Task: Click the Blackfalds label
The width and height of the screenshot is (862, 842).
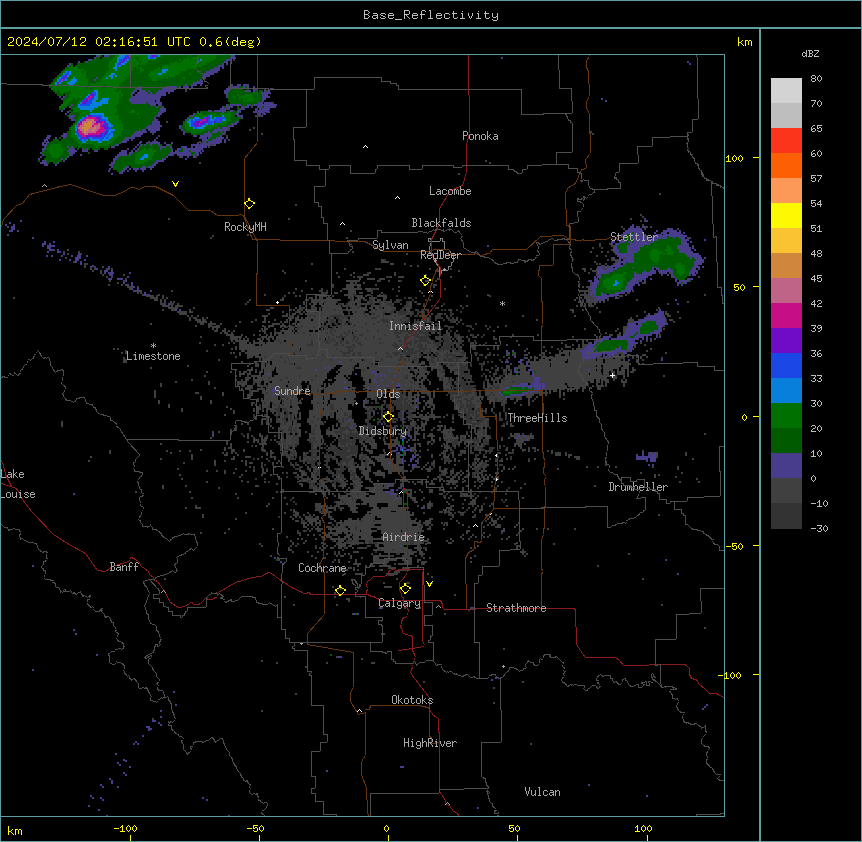Action: click(441, 223)
